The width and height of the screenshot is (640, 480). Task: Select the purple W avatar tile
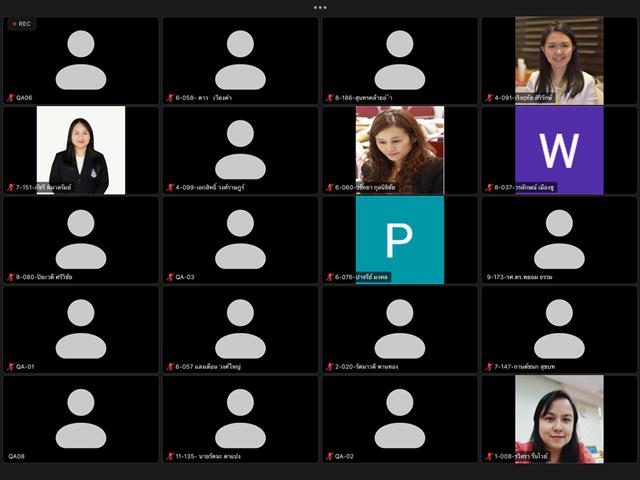559,150
